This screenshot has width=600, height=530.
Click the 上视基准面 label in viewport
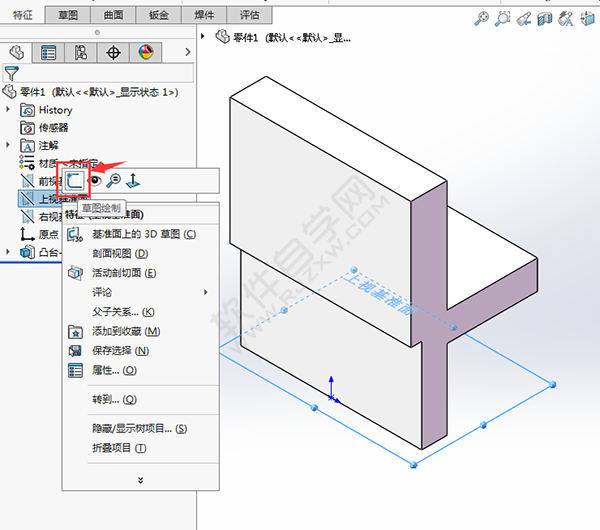coord(379,294)
